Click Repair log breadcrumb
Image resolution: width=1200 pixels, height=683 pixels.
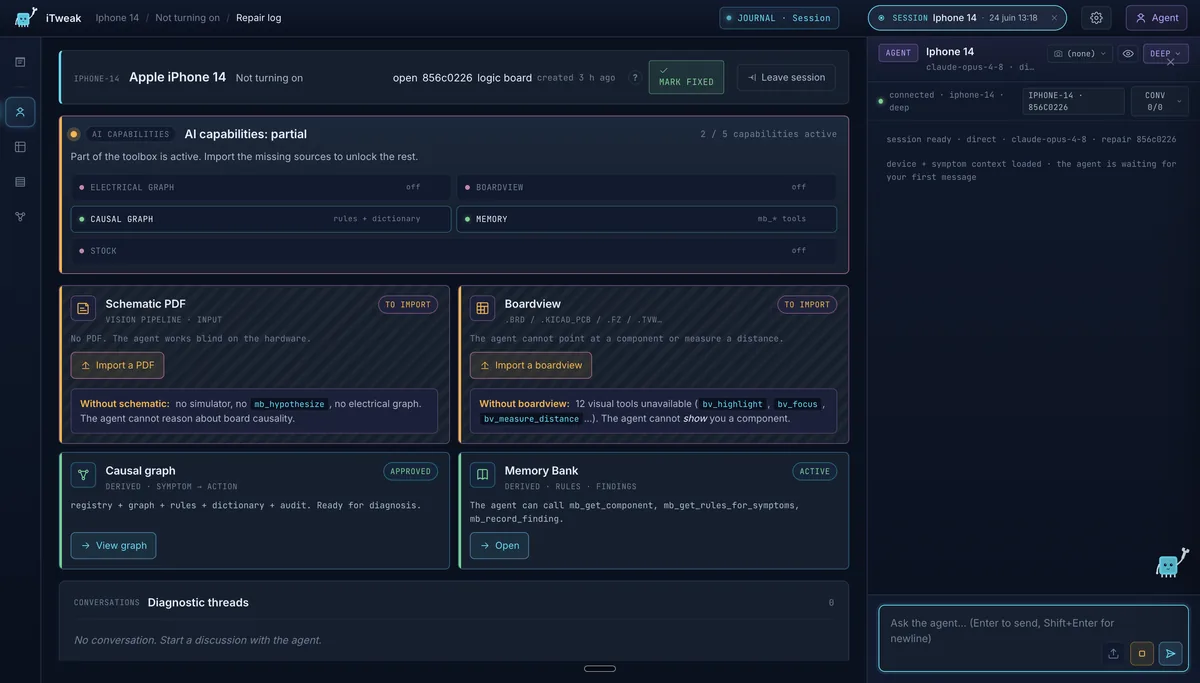pos(258,18)
